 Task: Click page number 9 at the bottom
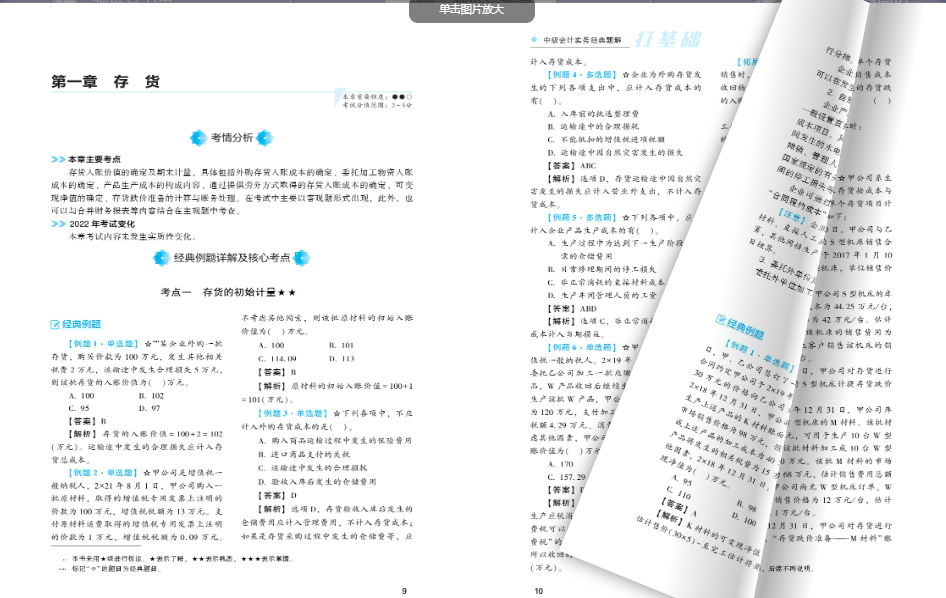403,590
